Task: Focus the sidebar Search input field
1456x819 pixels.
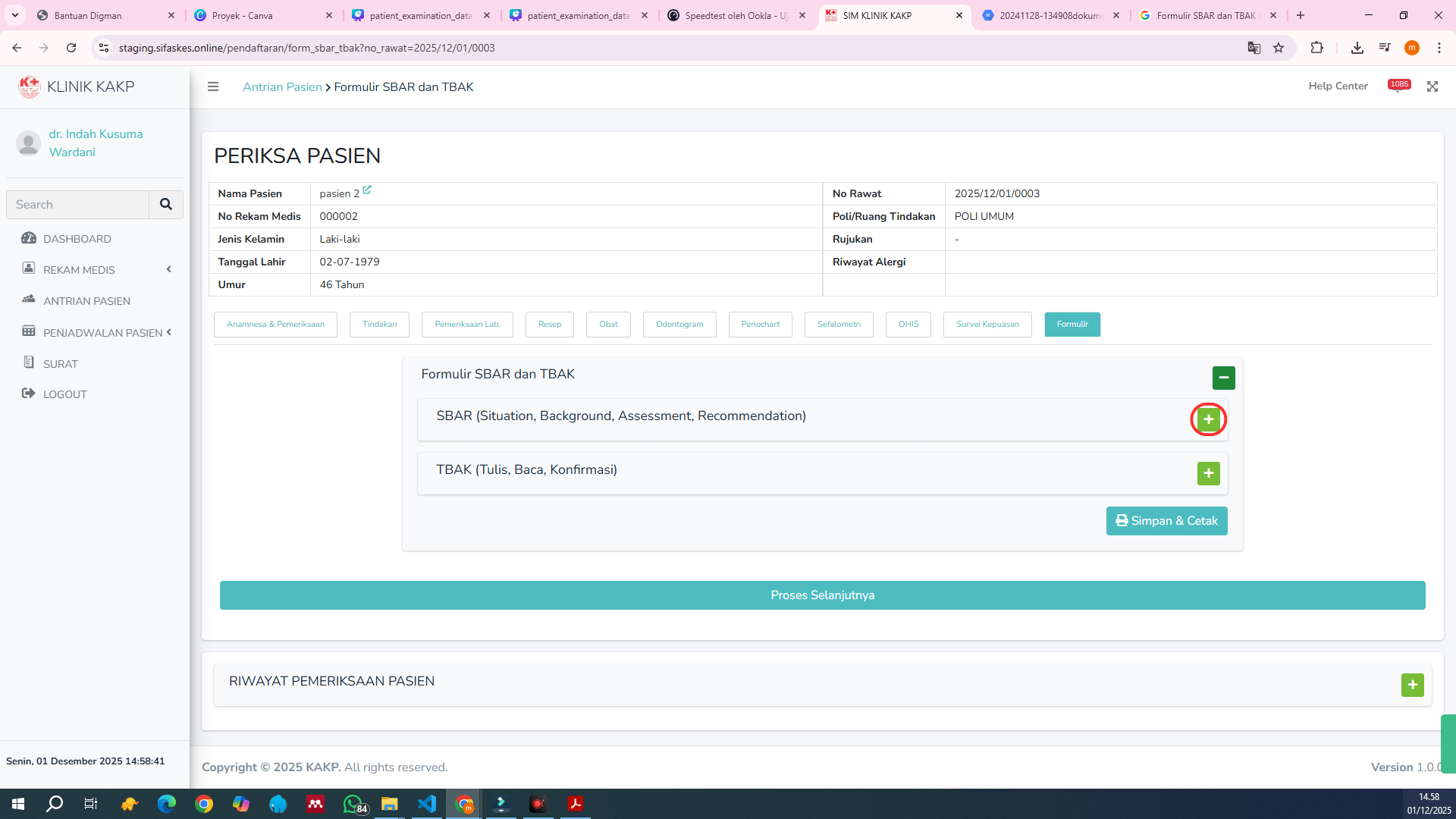Action: 78,204
